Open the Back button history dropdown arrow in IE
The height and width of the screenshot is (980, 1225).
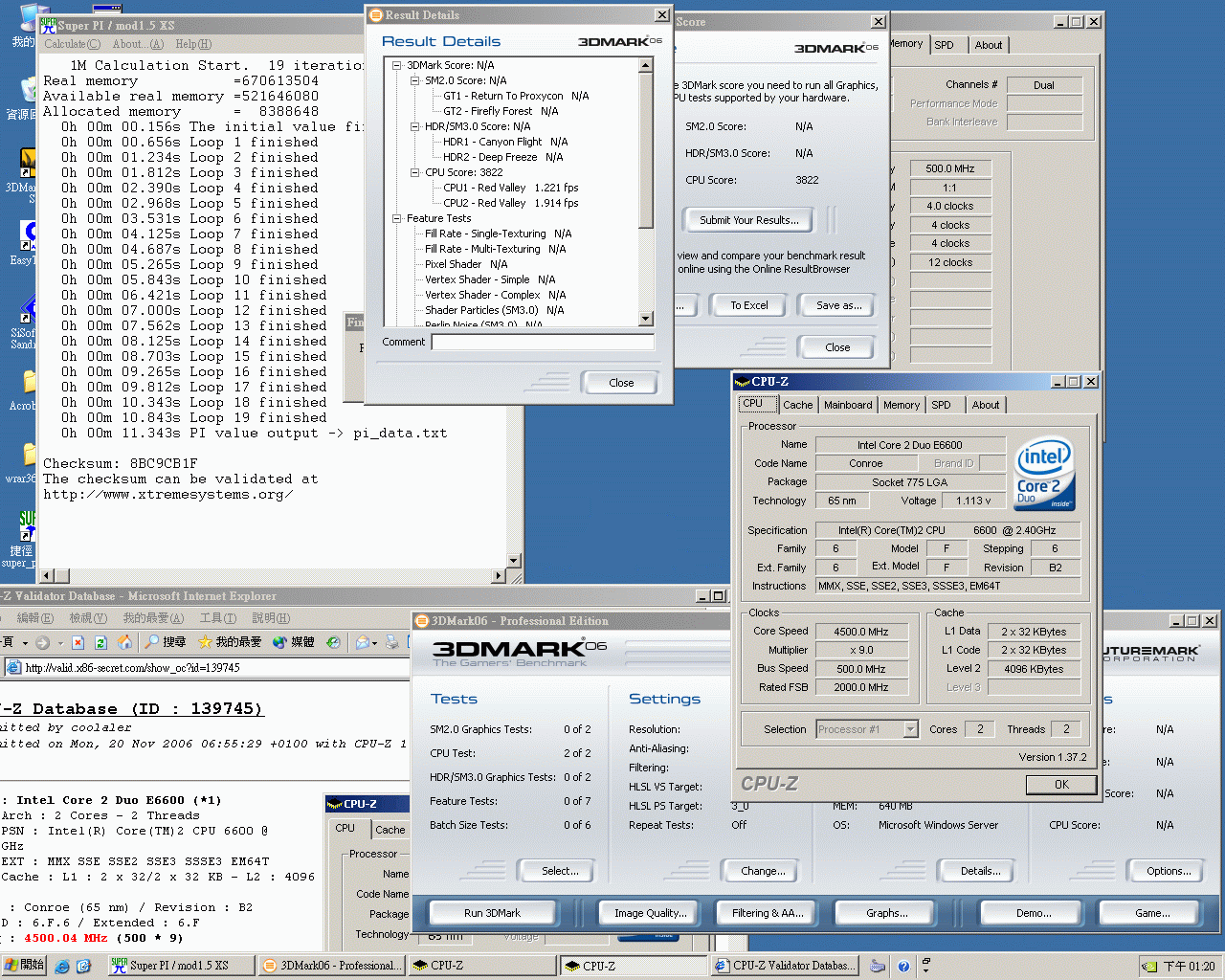tap(24, 643)
